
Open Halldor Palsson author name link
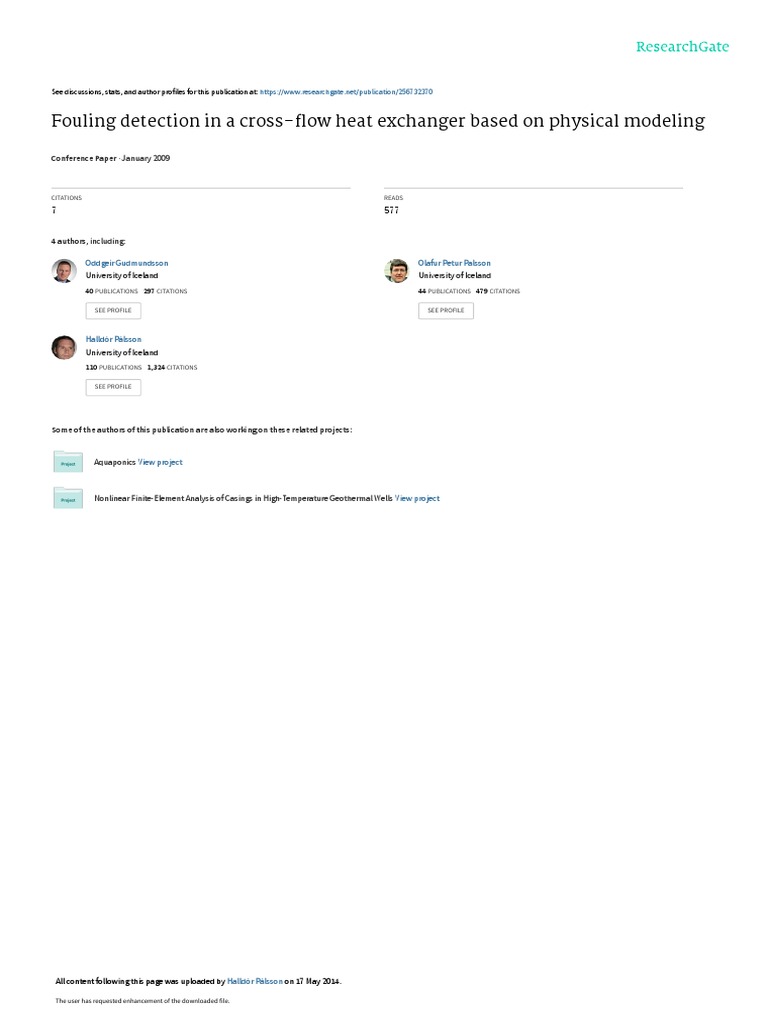click(114, 340)
